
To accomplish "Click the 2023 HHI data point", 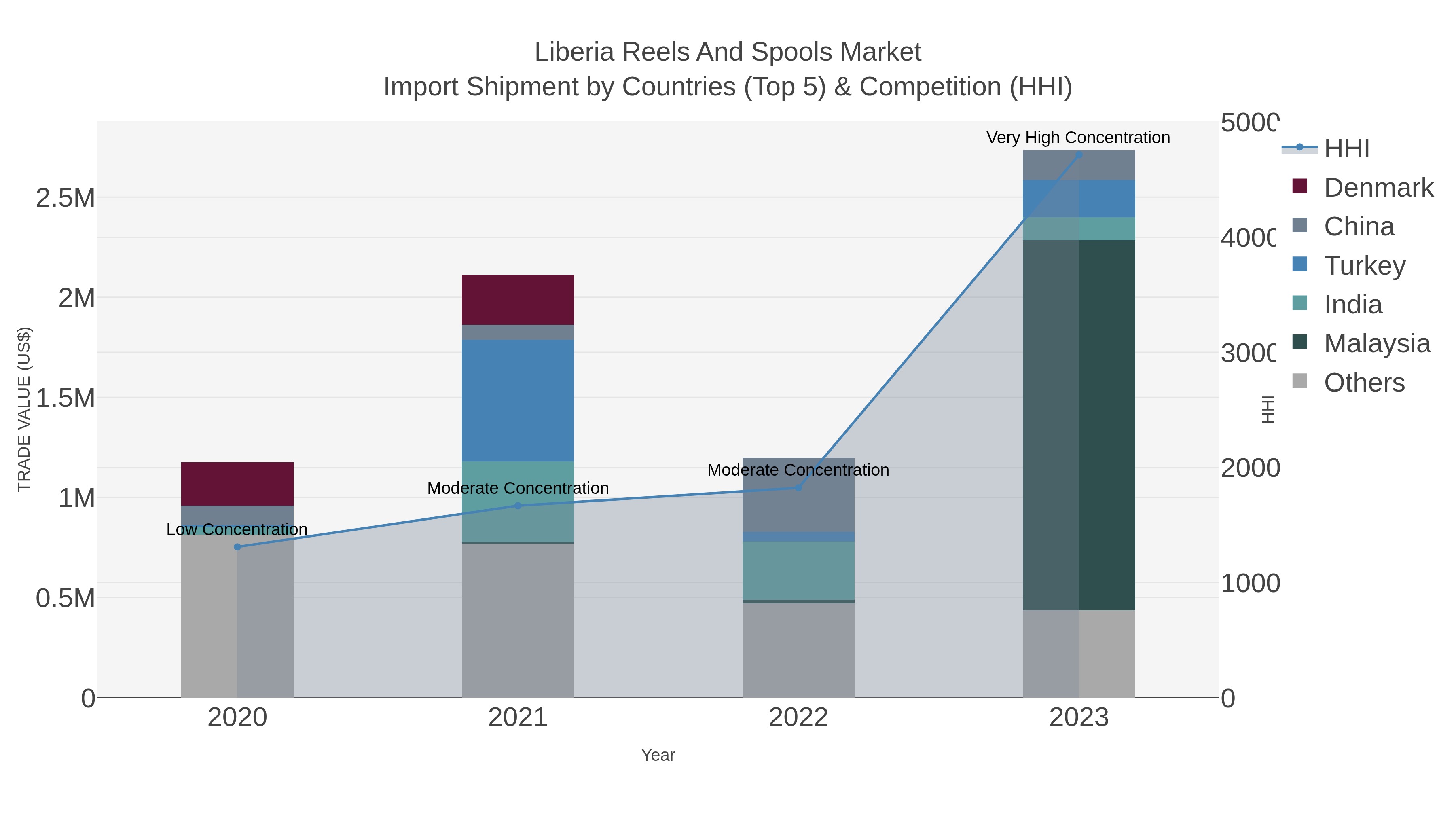I will [1079, 154].
